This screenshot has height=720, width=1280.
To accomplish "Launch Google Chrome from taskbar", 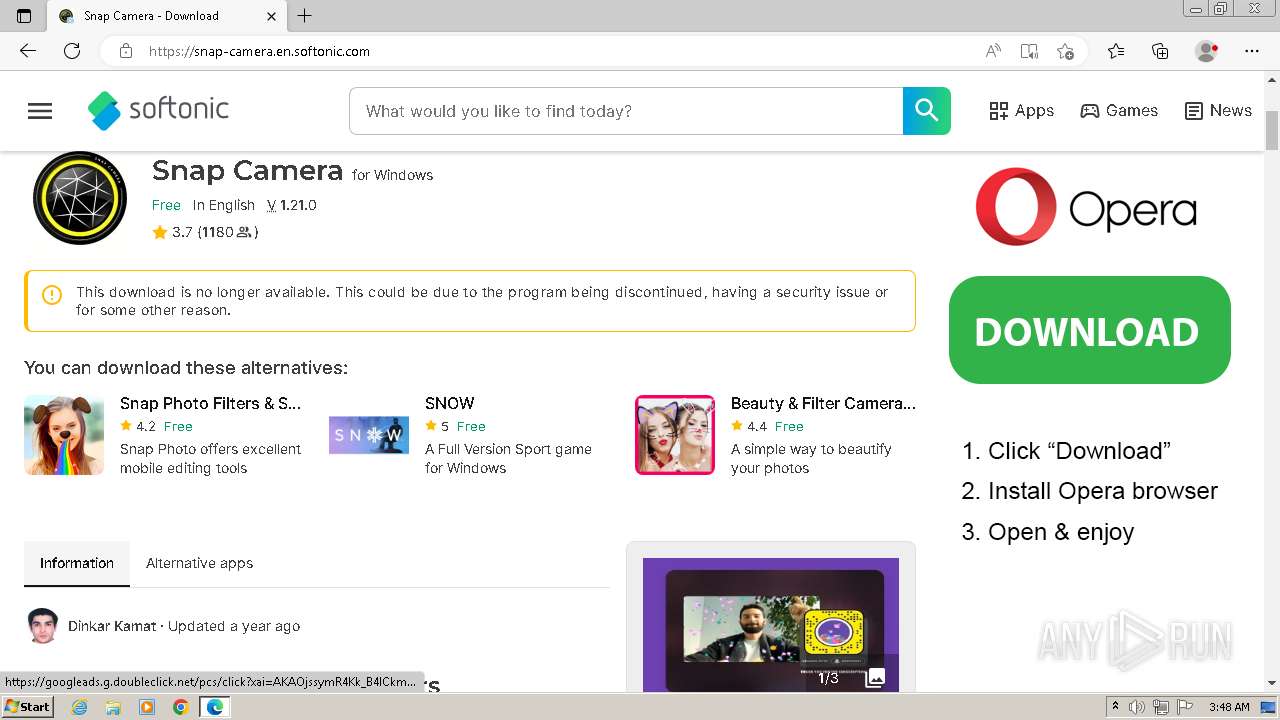I will pyautogui.click(x=180, y=707).
